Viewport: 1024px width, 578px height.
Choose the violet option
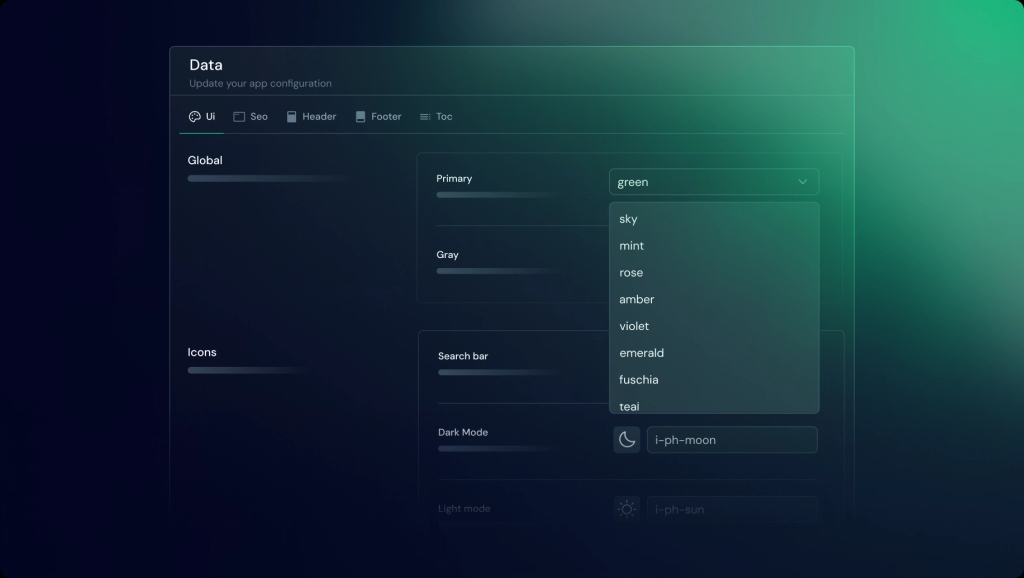point(634,327)
